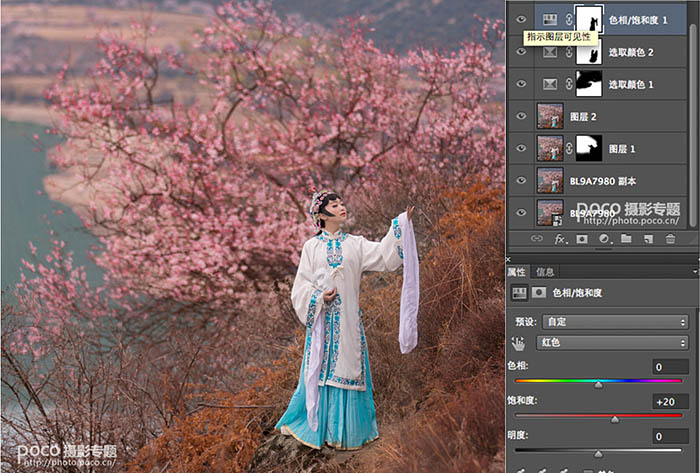Viewport: 700px width, 473px height.
Task: Unlink mask chain on 色相/饱和度 1 layer
Action: pos(569,19)
